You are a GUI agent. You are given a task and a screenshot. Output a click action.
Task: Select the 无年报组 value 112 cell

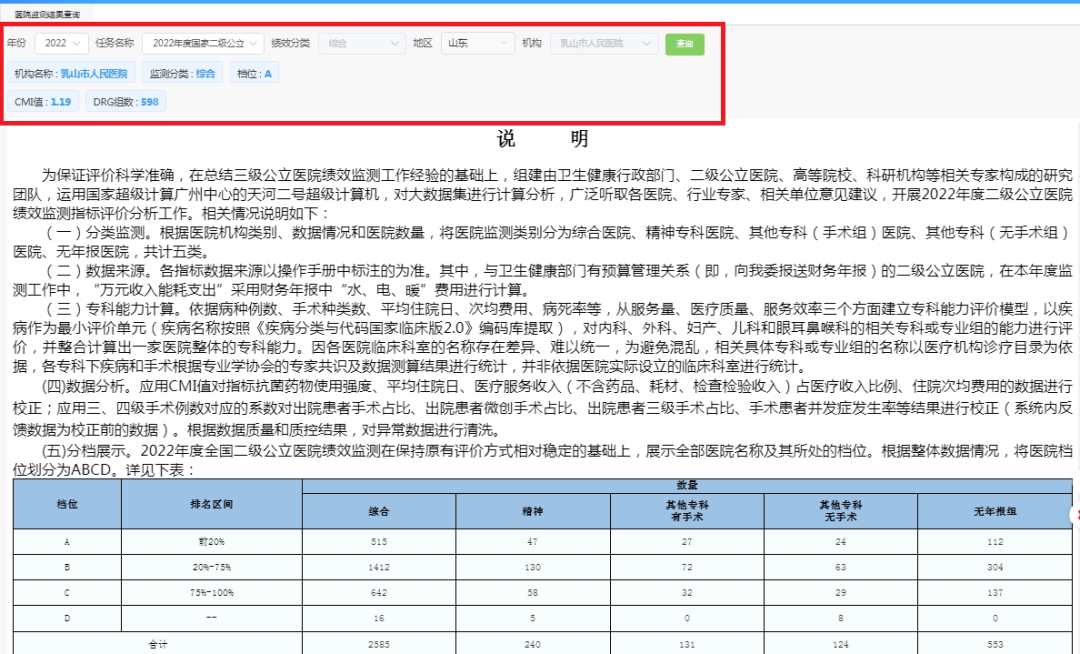point(995,542)
